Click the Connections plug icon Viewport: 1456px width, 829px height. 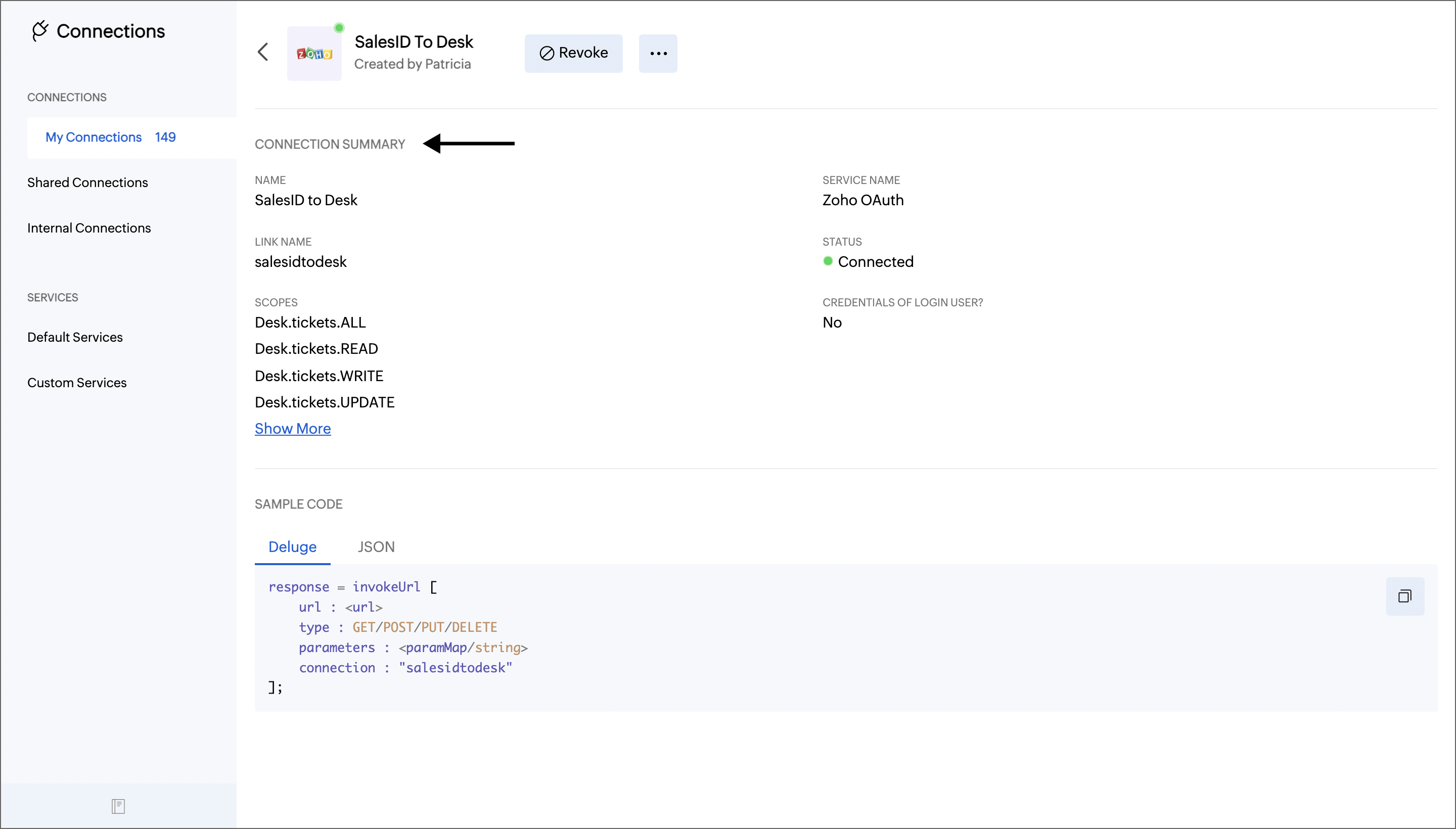click(40, 31)
